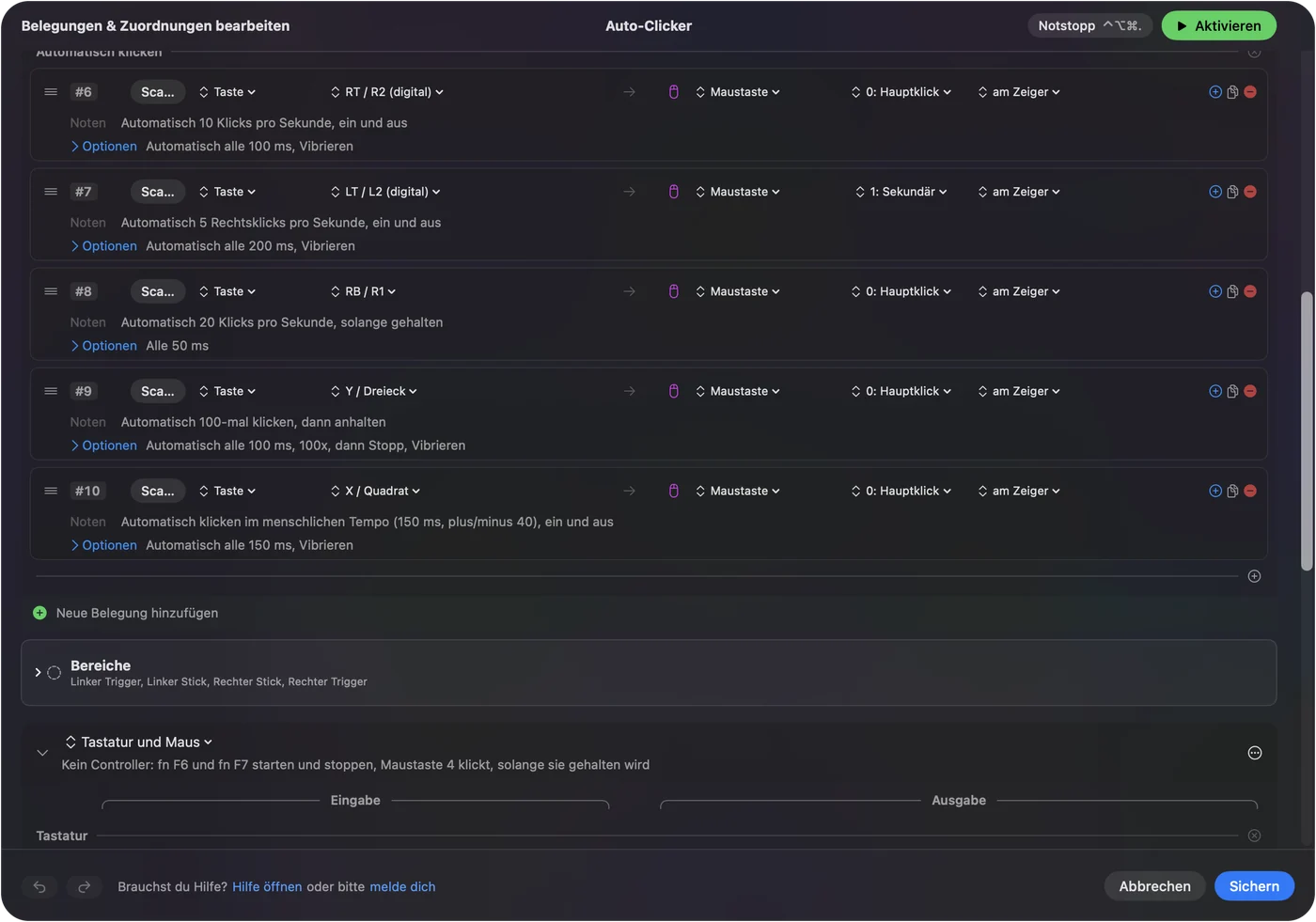Viewport: 1316px width, 922px height.
Task: Click the melde dich link
Action: [402, 886]
